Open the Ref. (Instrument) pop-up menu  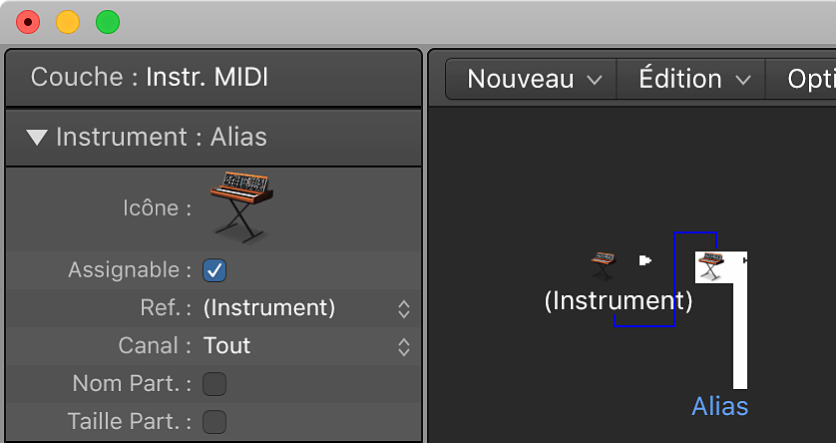pos(306,308)
